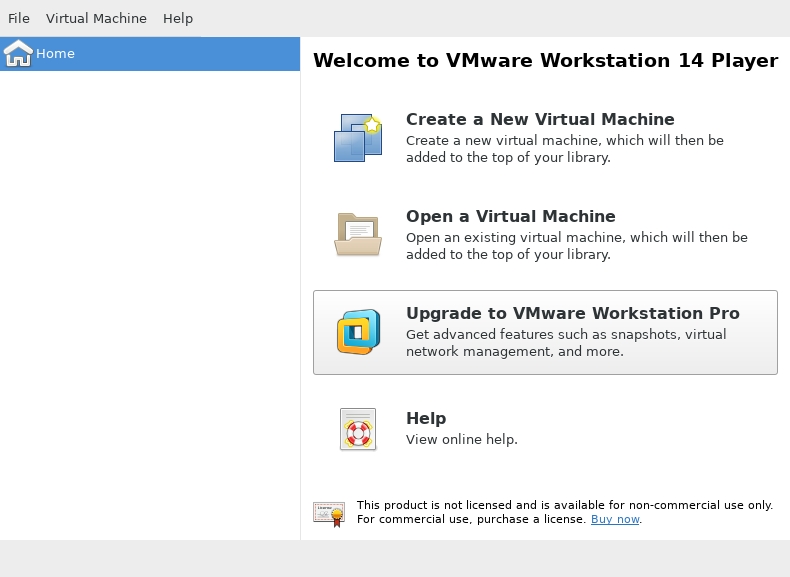Open the File menu

pos(19,18)
